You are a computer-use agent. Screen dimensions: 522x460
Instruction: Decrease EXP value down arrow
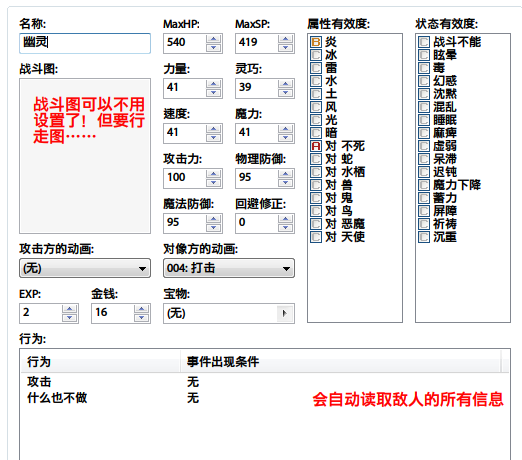69,318
